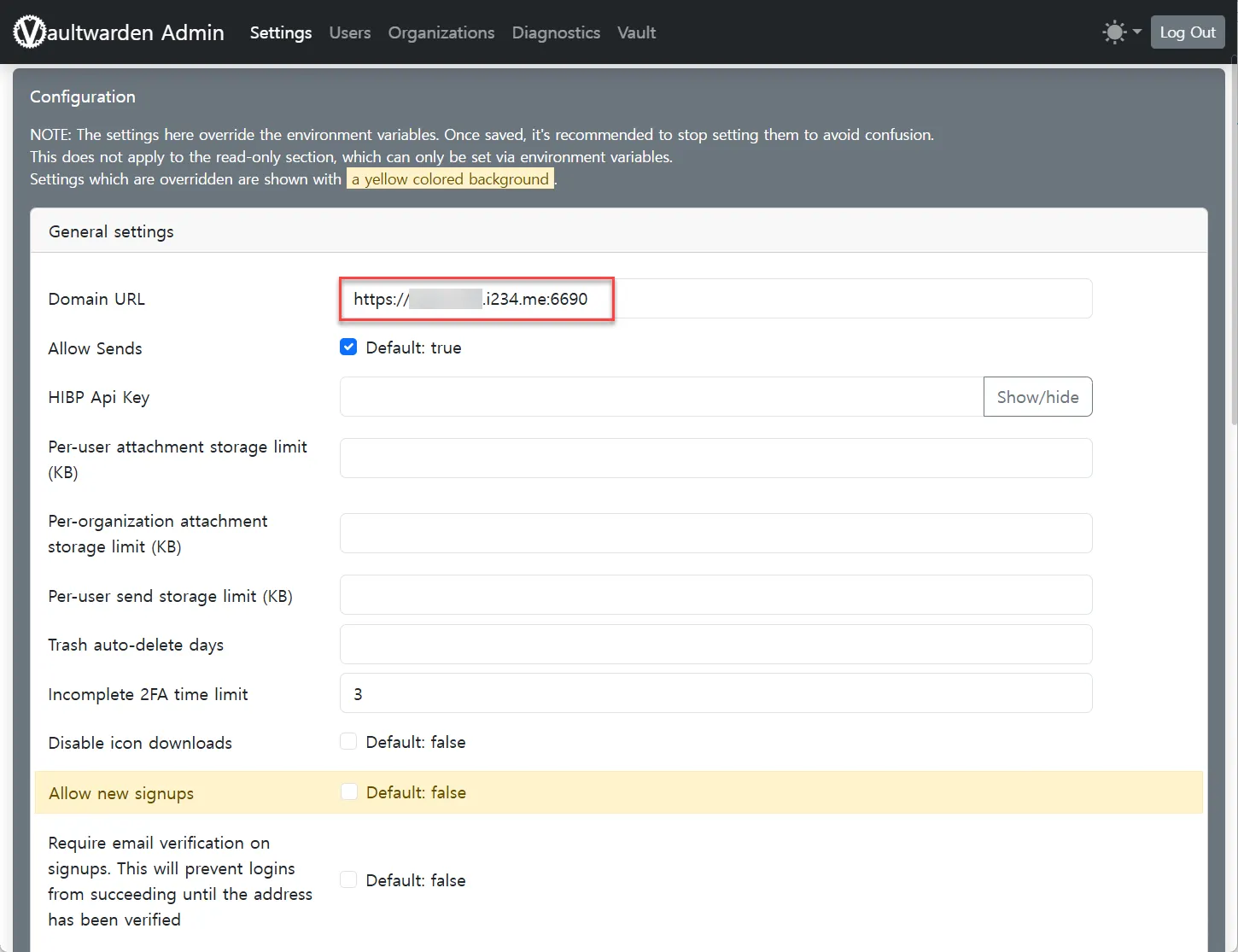
Task: Open the Vault link
Action: tap(637, 32)
